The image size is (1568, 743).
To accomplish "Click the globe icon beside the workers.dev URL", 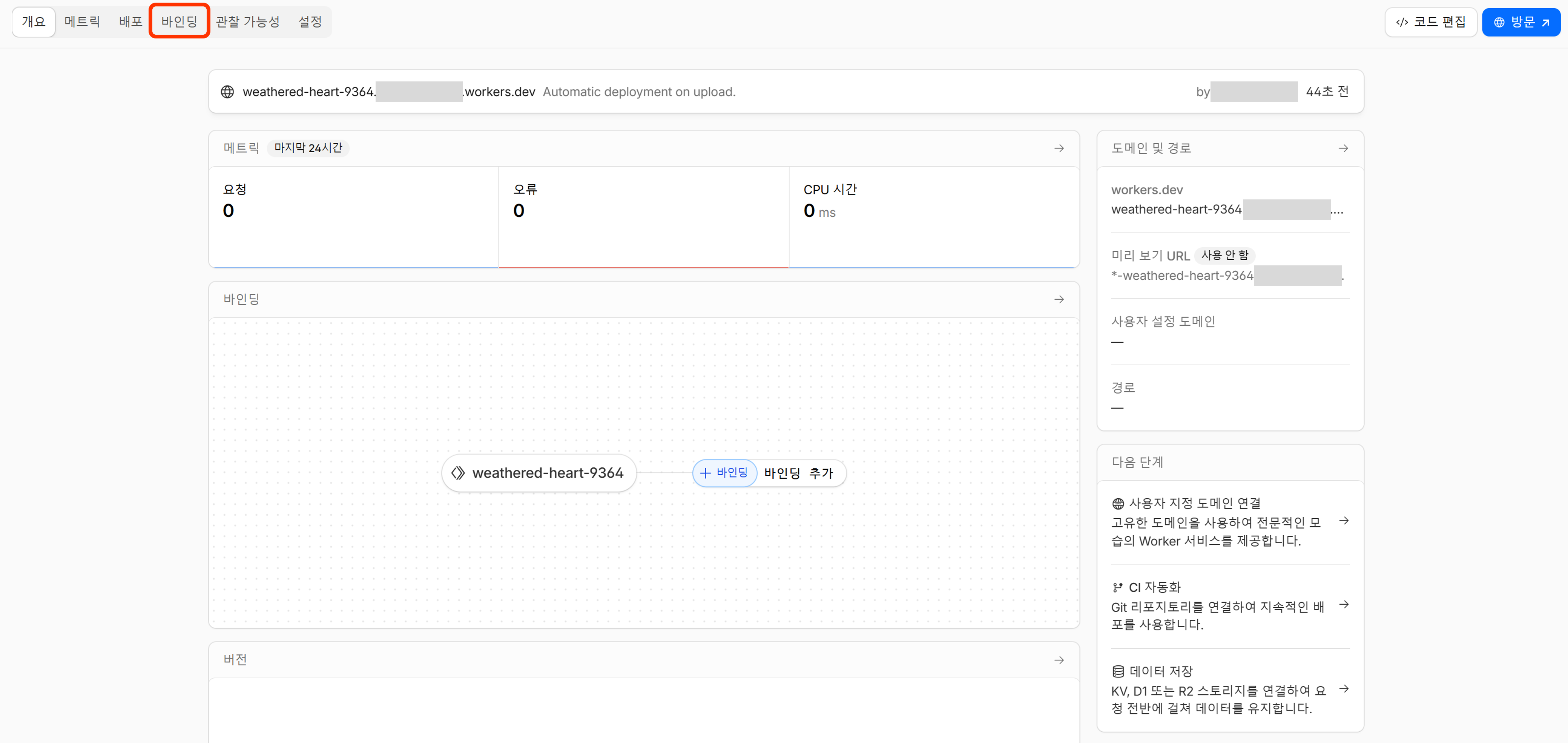I will point(227,92).
